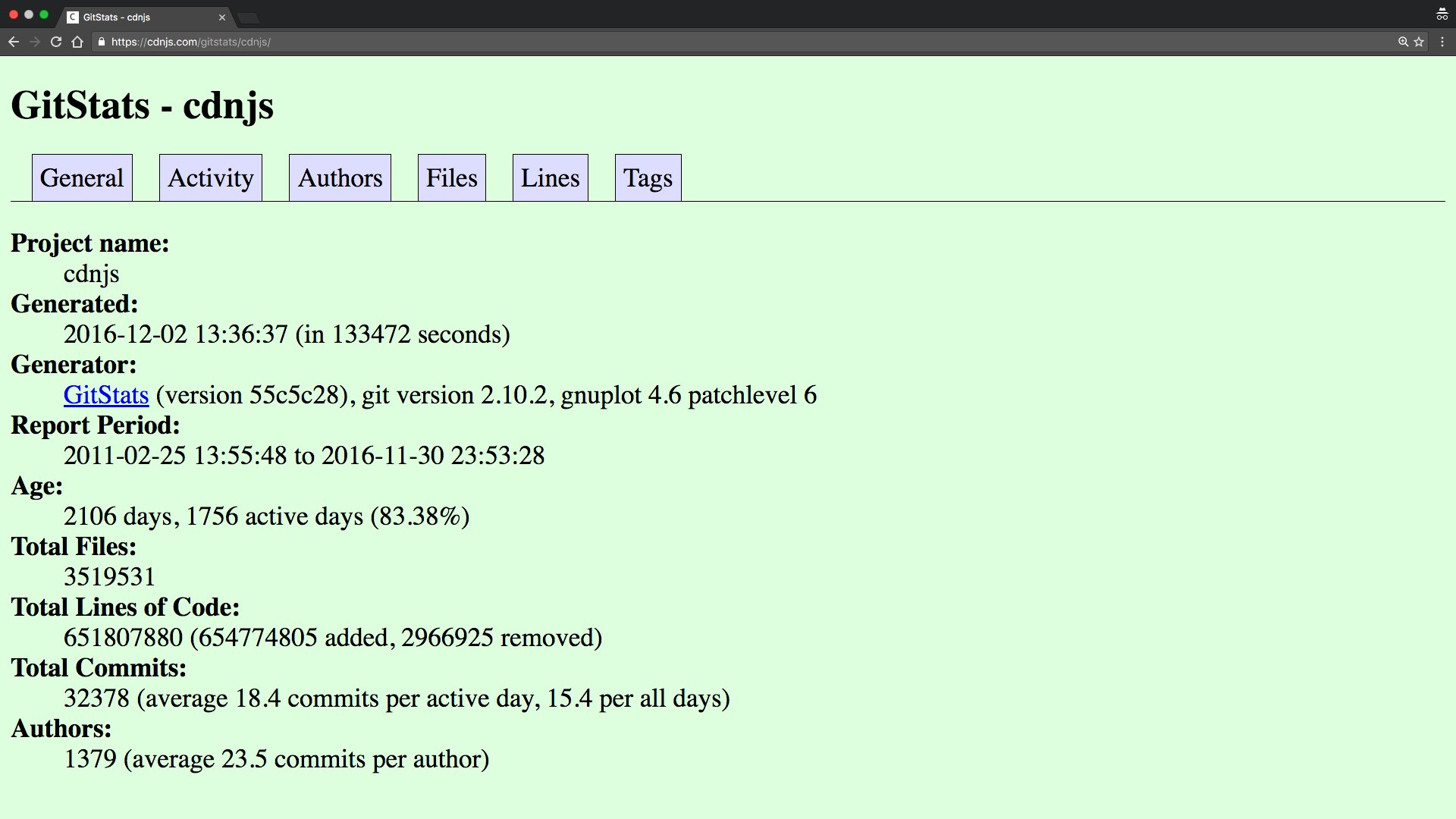Go back to the previous page
Screen dimensions: 1456x819
(x=14, y=42)
